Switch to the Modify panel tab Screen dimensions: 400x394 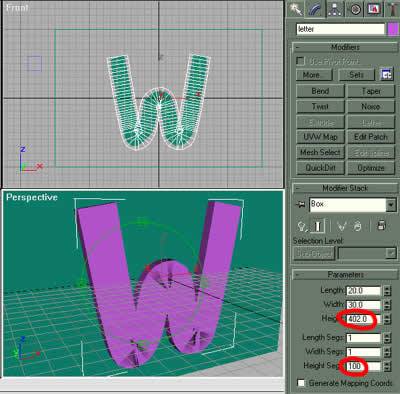(x=315, y=9)
